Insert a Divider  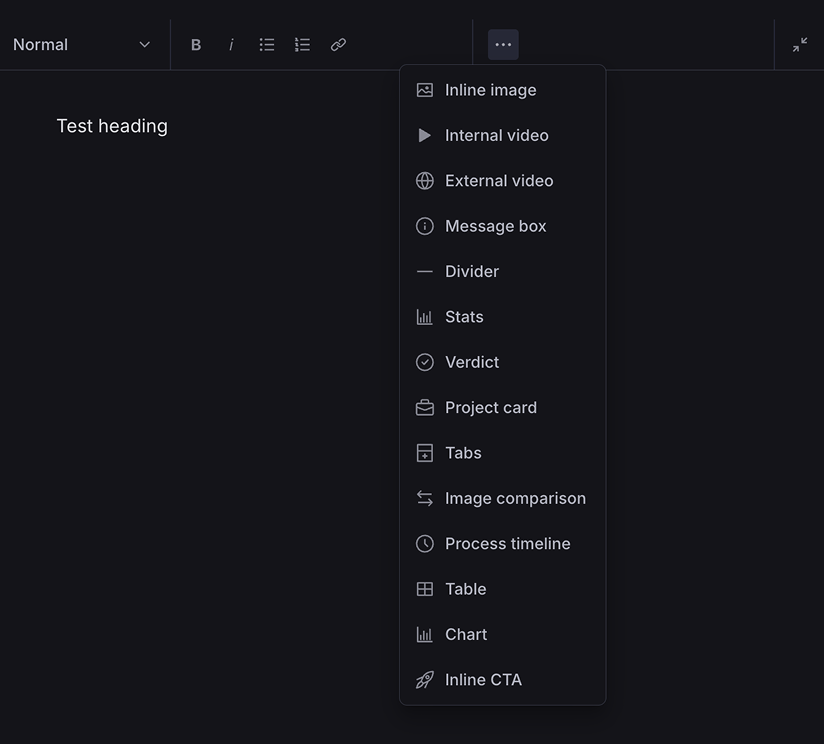[502, 272]
